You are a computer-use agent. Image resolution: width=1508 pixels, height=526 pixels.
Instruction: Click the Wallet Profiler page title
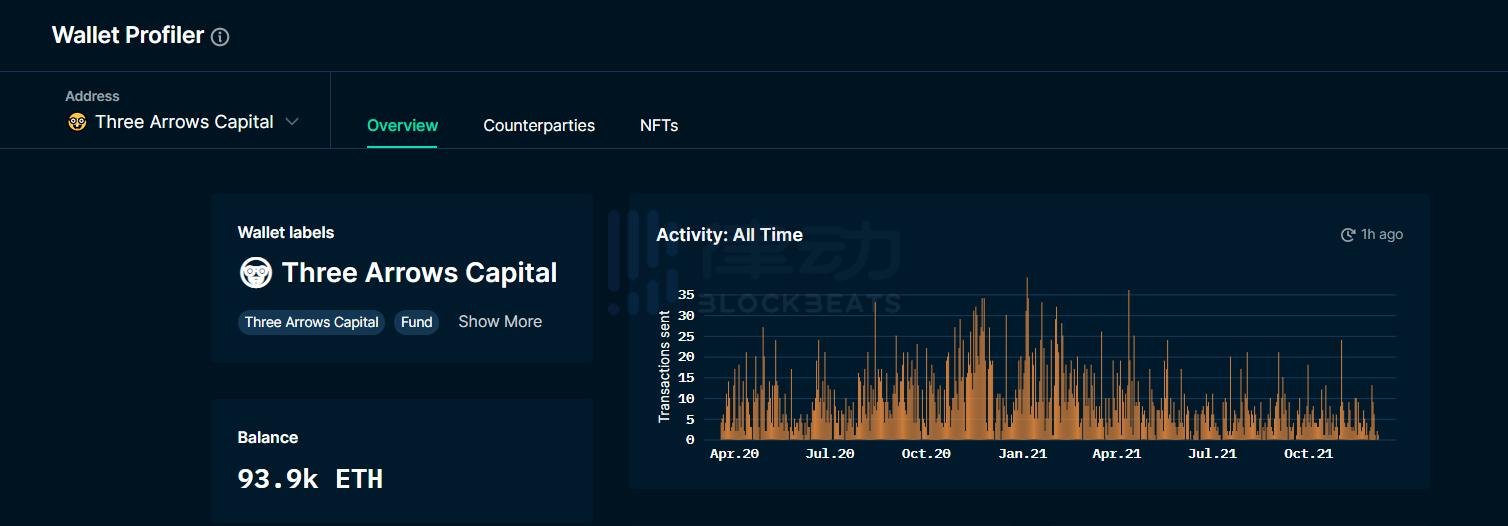click(128, 35)
